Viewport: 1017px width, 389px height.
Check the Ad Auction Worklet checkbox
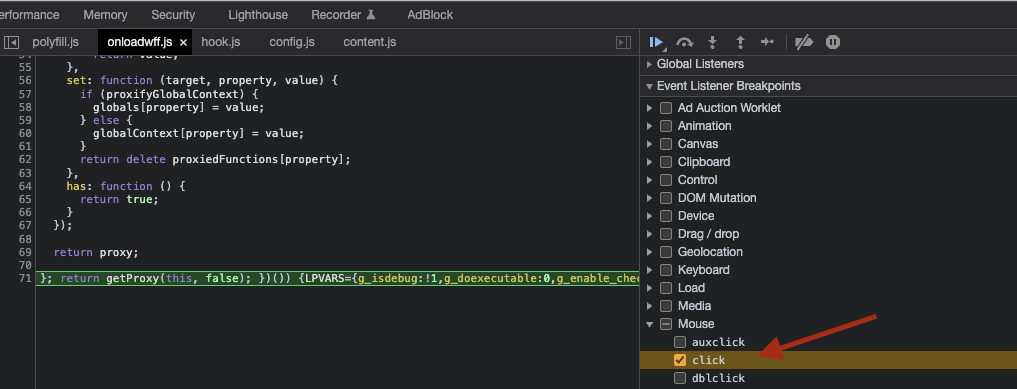pyautogui.click(x=666, y=108)
